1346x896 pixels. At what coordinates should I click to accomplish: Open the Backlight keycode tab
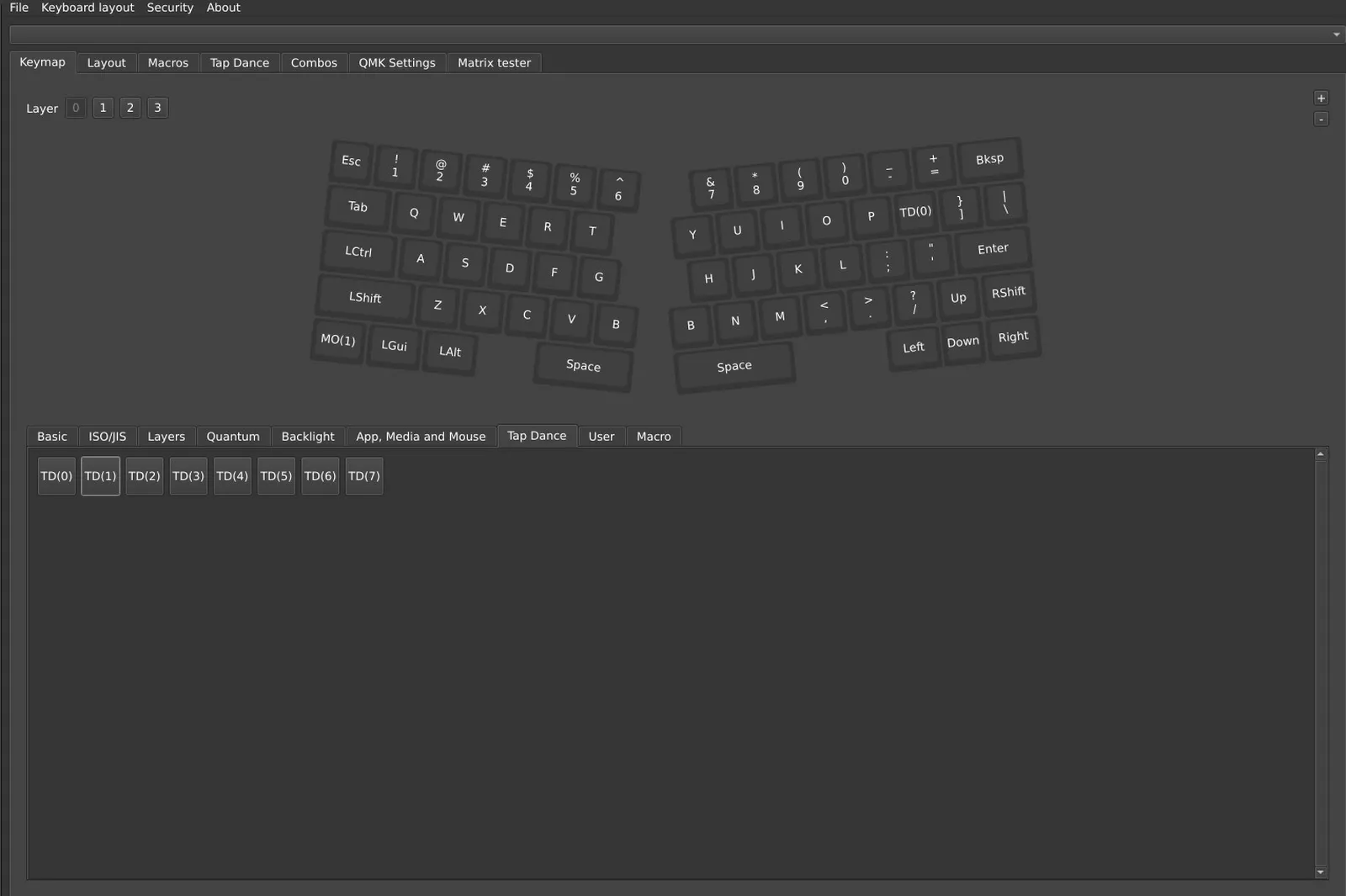pyautogui.click(x=308, y=437)
